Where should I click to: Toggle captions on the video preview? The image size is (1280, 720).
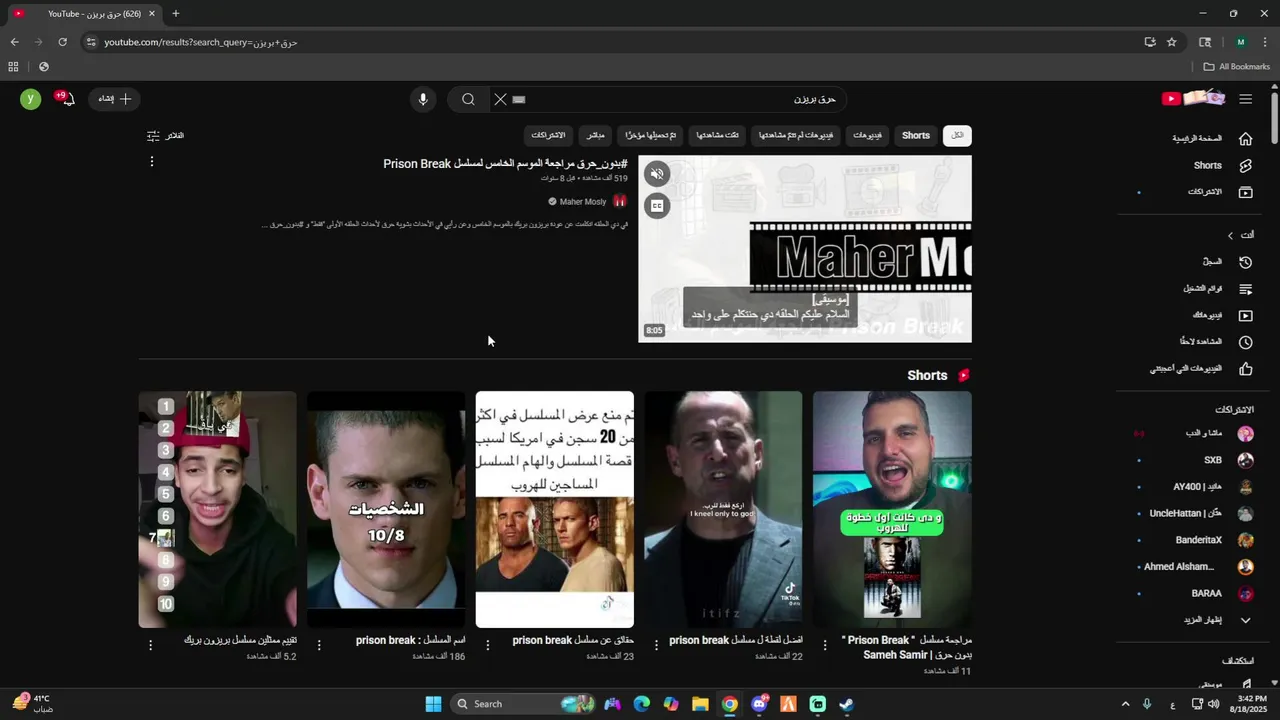[657, 206]
